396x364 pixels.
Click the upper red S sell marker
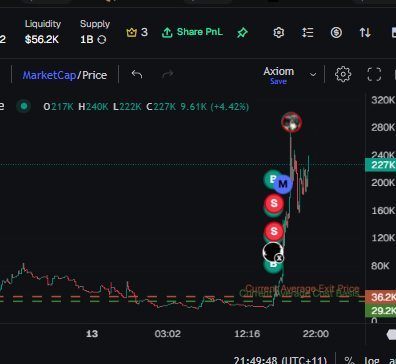(274, 203)
